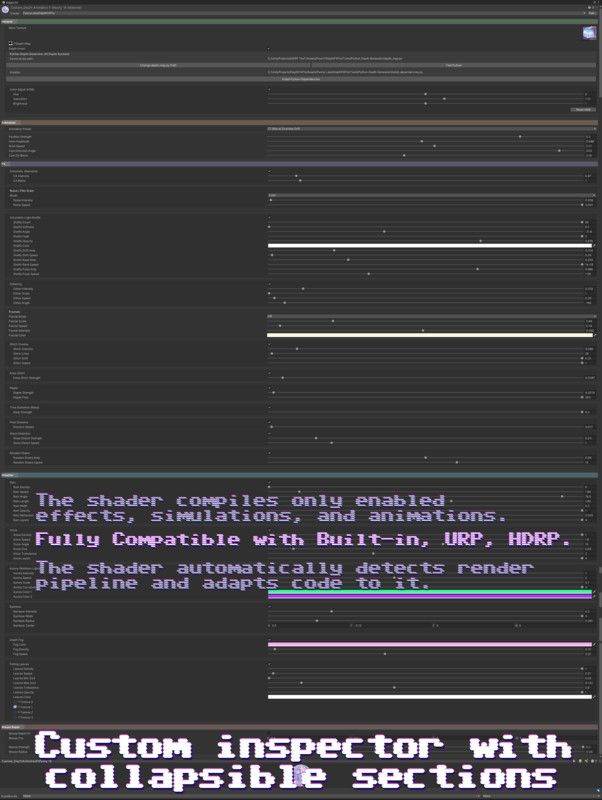Screen dimensions: 602x800
Task: Open the Main Texture thumbnail picker
Action: click(589, 33)
